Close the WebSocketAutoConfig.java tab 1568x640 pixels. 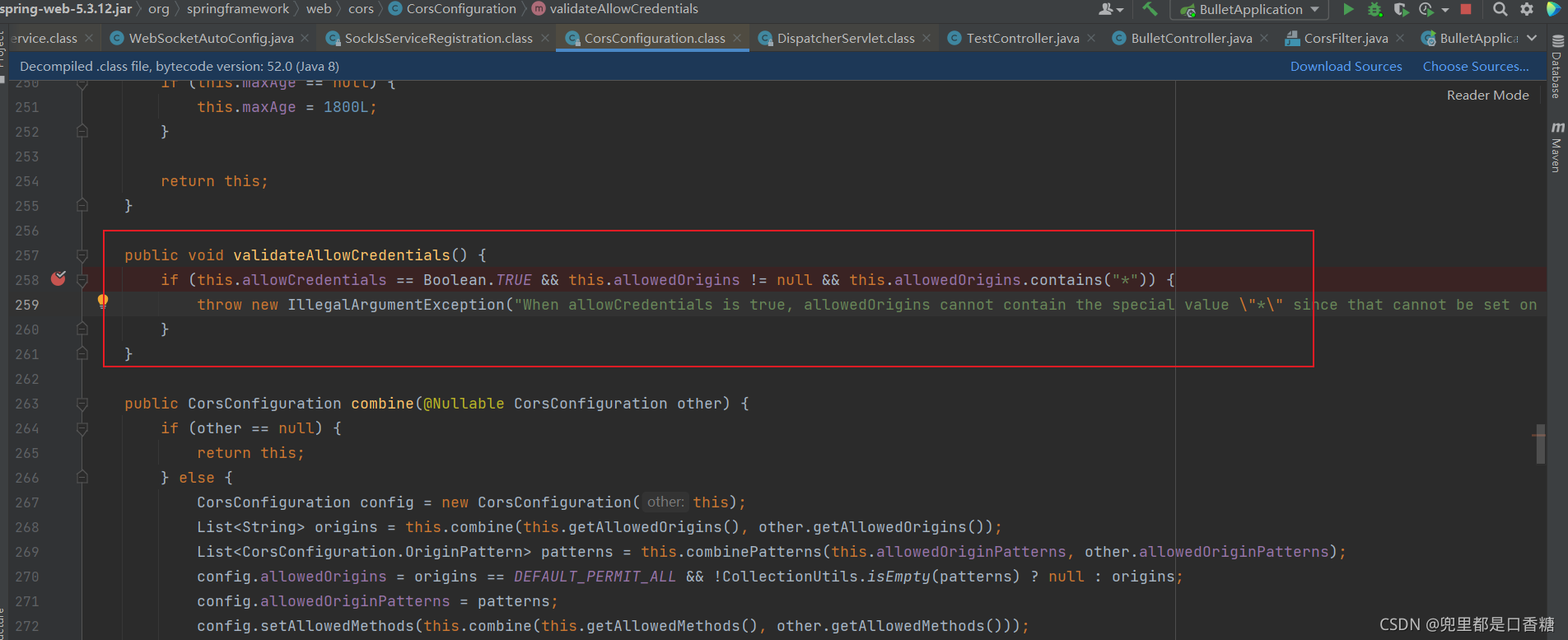(x=305, y=38)
